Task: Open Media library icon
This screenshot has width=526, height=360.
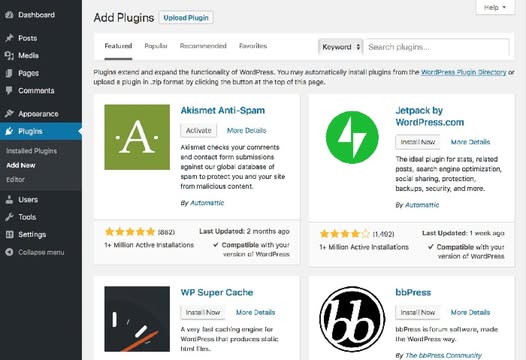Action: [x=9, y=55]
